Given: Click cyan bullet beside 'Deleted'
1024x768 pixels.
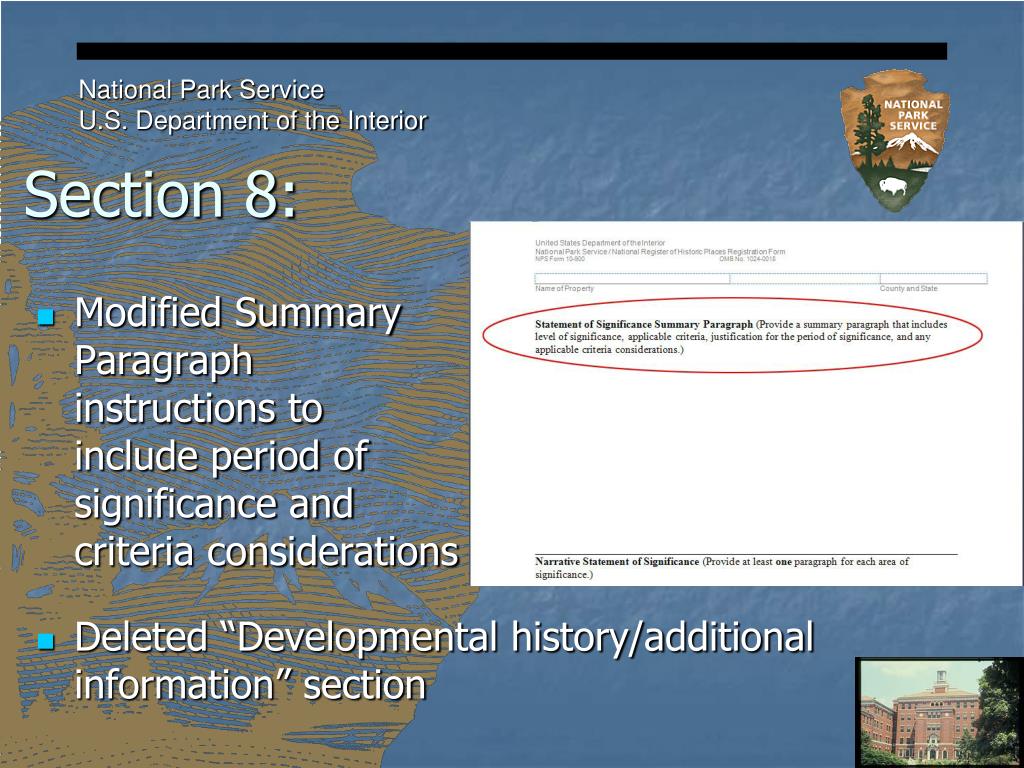Looking at the screenshot, I should click(46, 641).
